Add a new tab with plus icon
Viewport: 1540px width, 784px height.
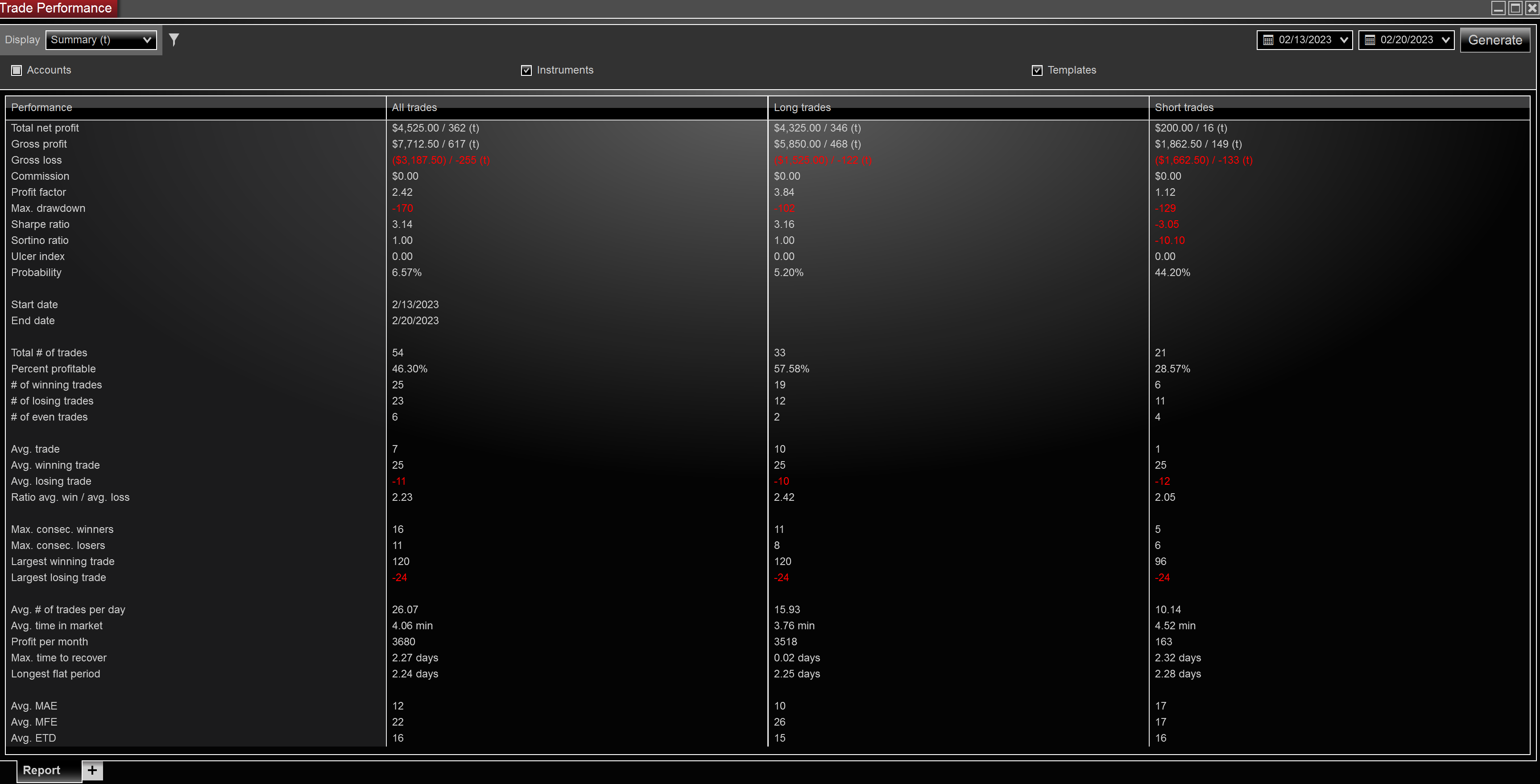tap(92, 770)
